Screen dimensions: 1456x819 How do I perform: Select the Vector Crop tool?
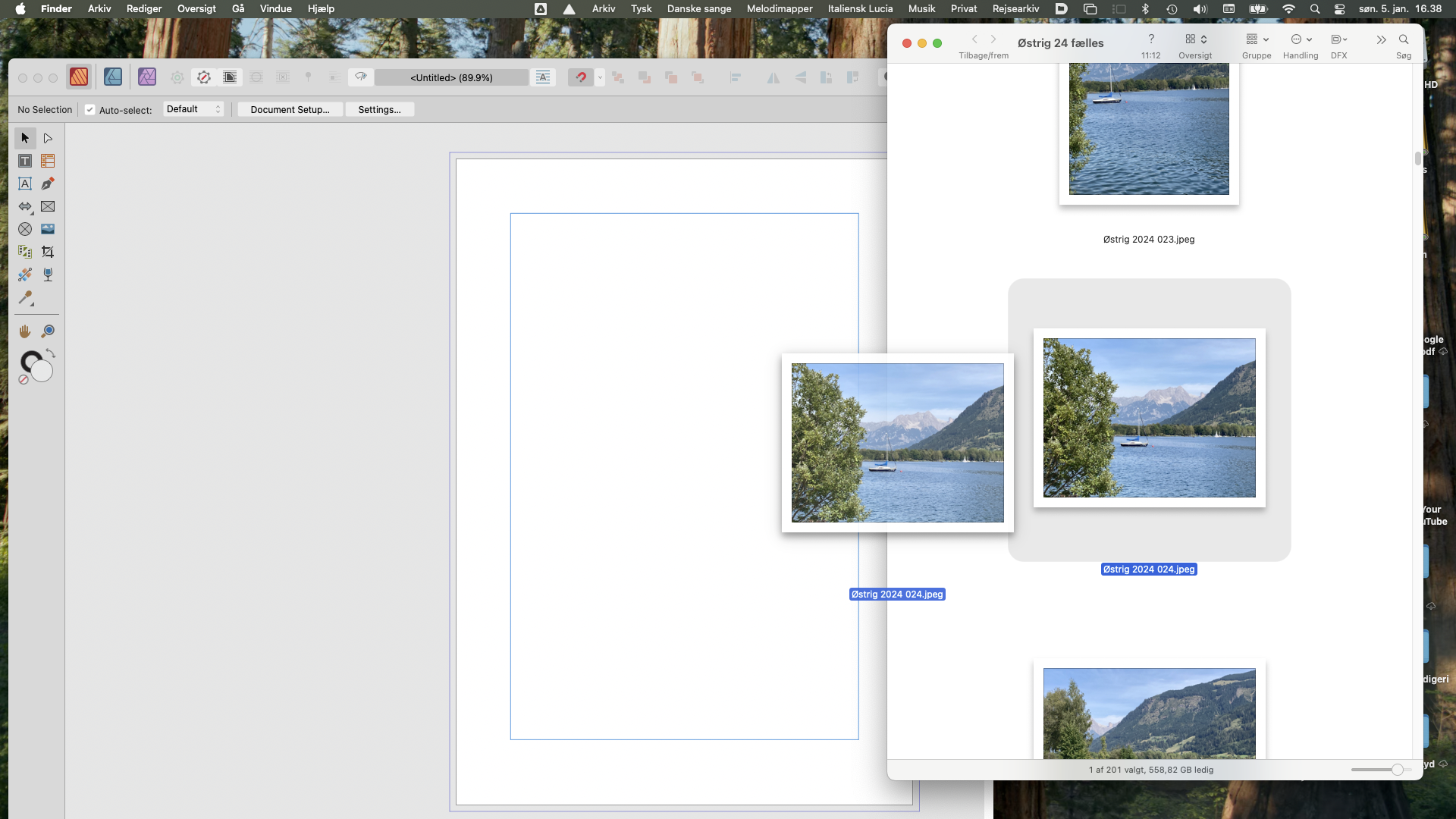click(x=48, y=252)
